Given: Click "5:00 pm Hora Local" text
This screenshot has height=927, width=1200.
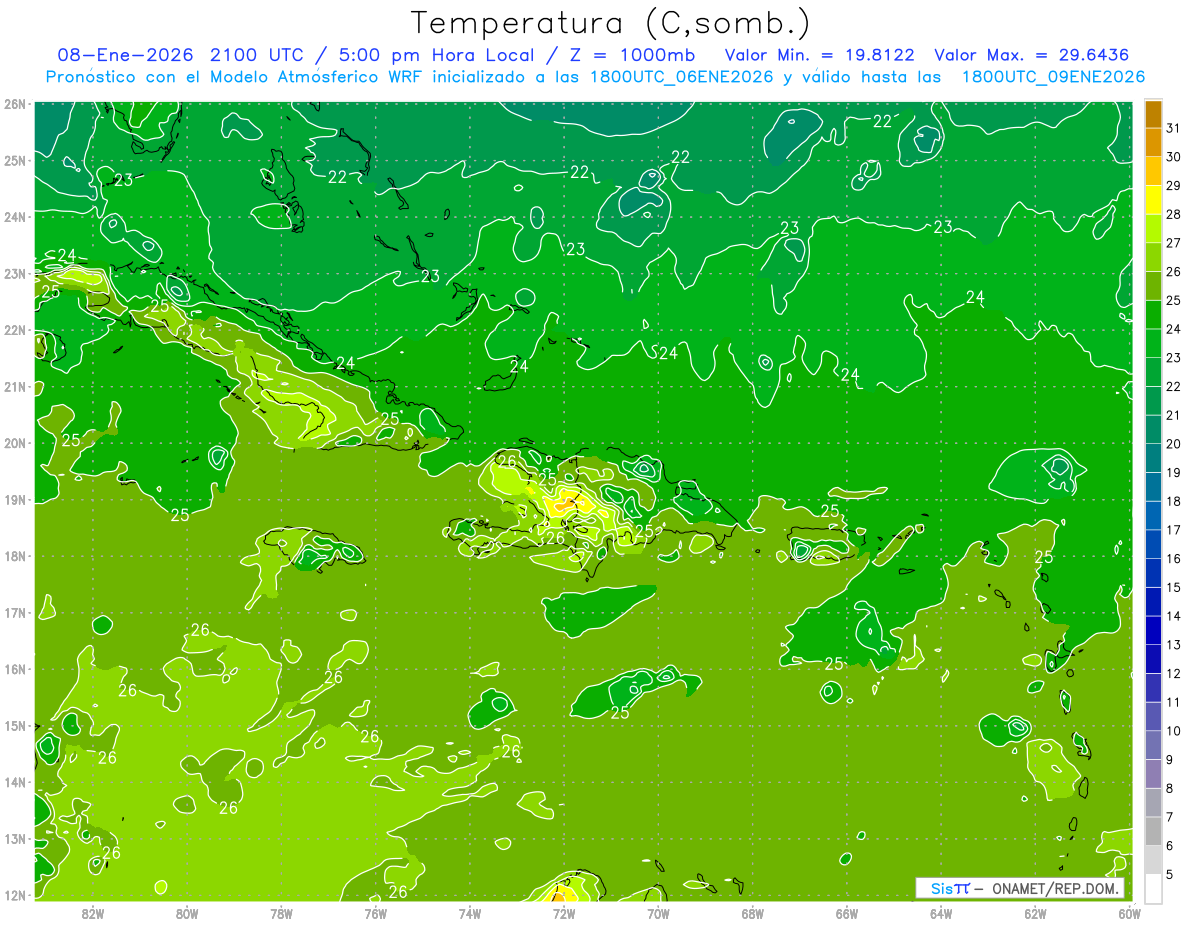Looking at the screenshot, I should coord(439,55).
